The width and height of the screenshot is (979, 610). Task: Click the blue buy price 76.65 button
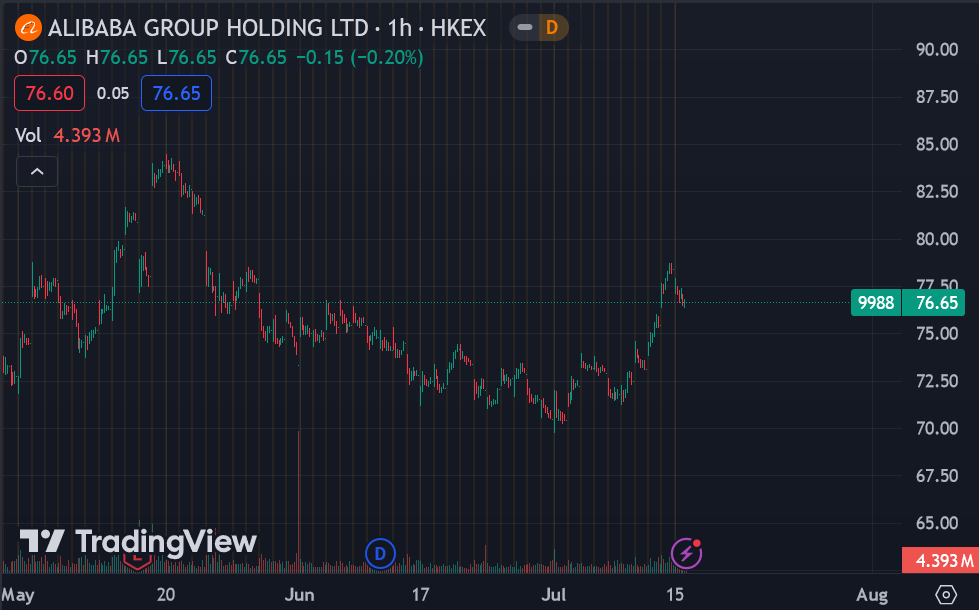click(177, 93)
